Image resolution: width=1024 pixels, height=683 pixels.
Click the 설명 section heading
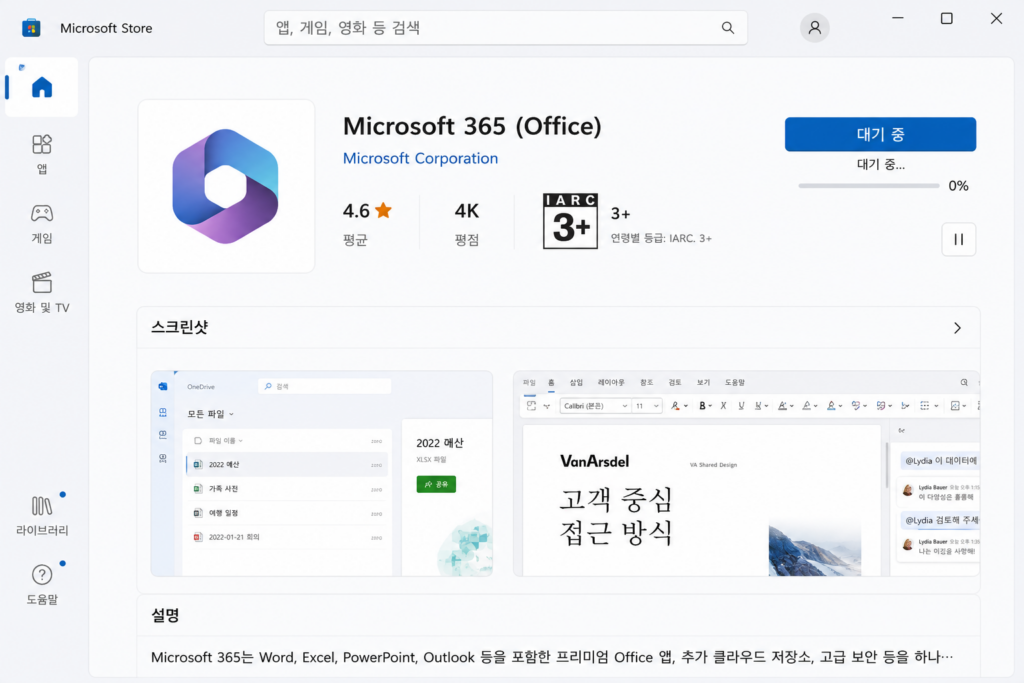click(165, 615)
